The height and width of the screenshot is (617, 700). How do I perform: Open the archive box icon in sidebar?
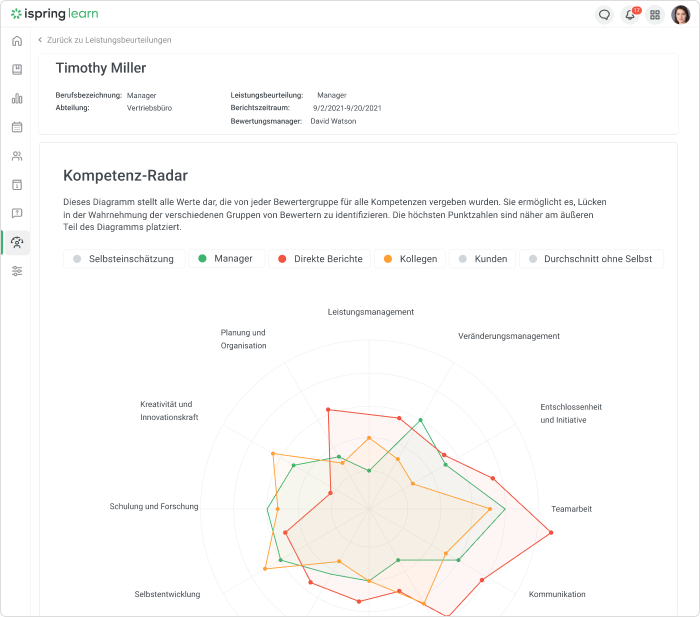tap(17, 184)
